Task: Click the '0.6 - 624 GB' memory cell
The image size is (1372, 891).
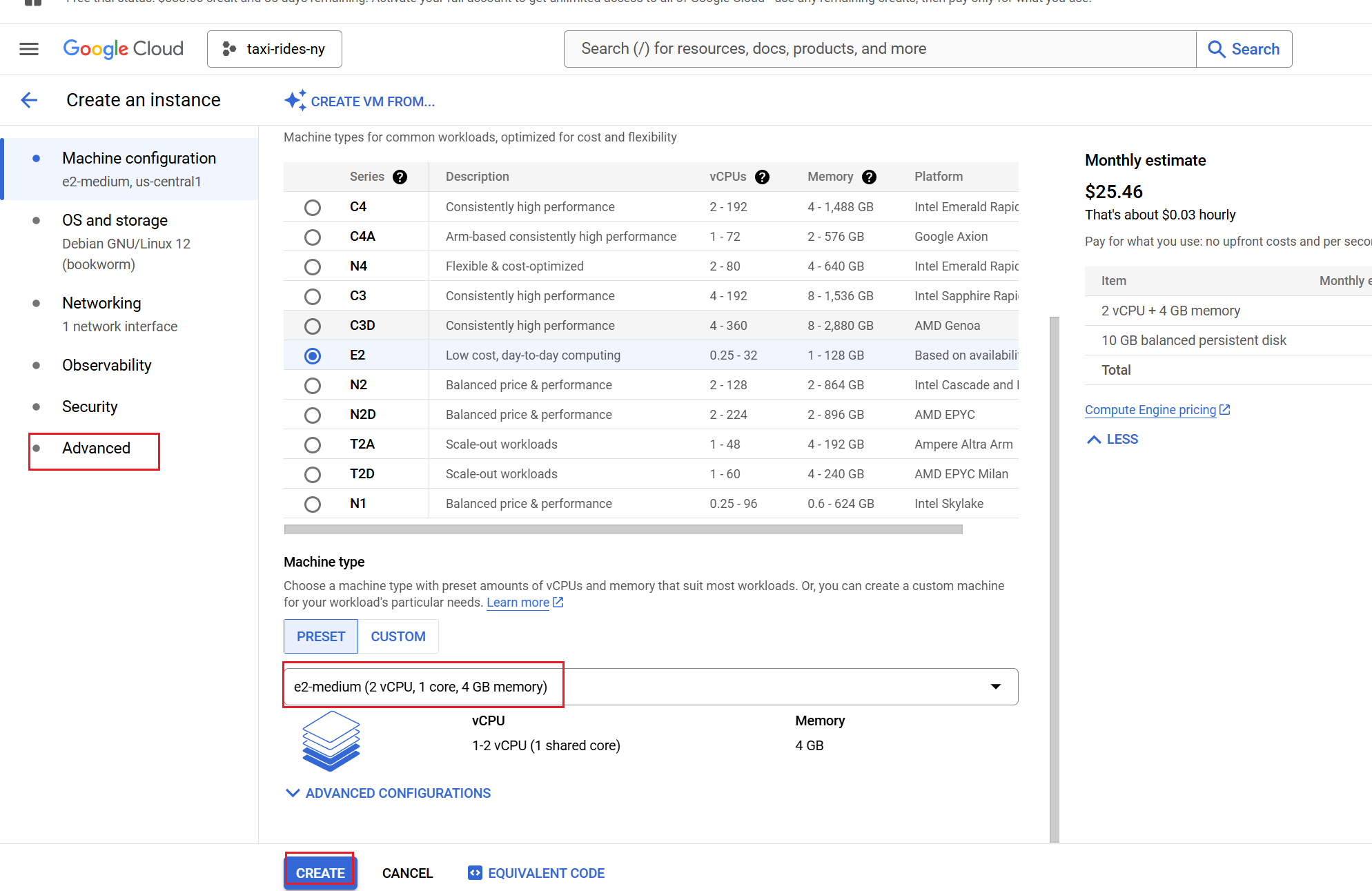Action: click(841, 504)
